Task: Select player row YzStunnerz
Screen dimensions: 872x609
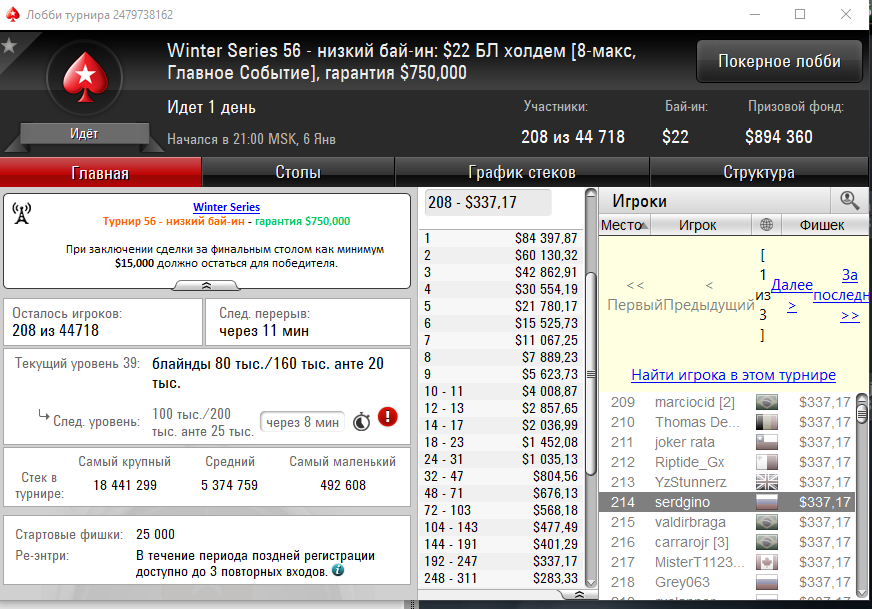Action: point(727,482)
